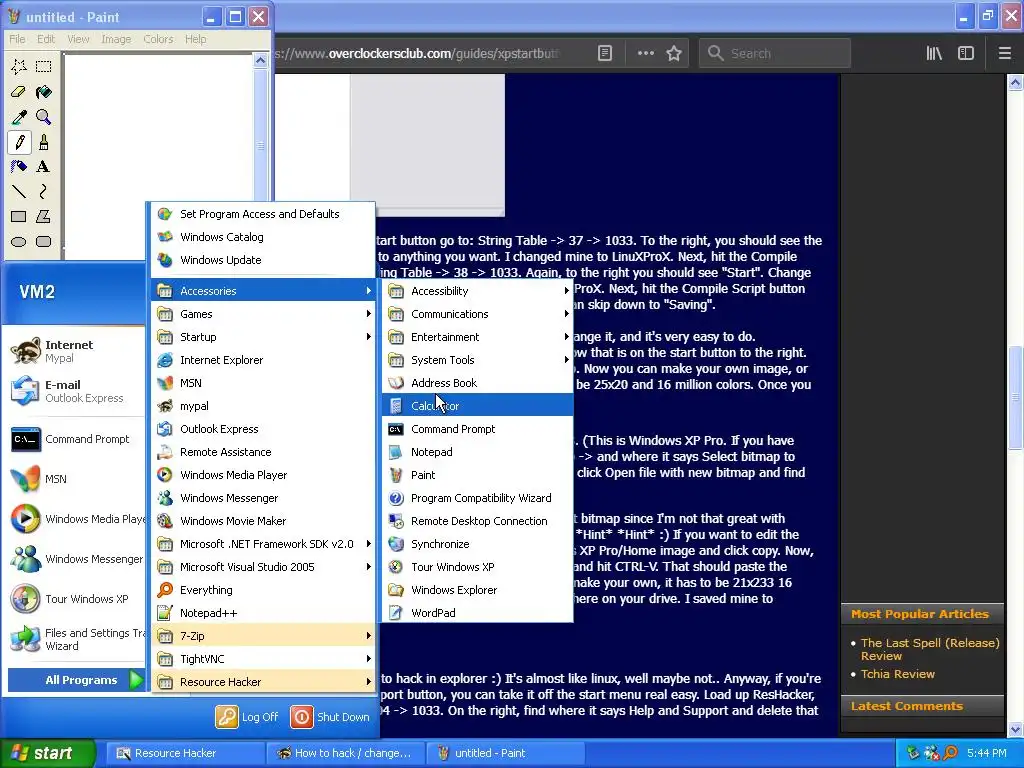
Task: Open Paint's File menu
Action: tap(17, 39)
